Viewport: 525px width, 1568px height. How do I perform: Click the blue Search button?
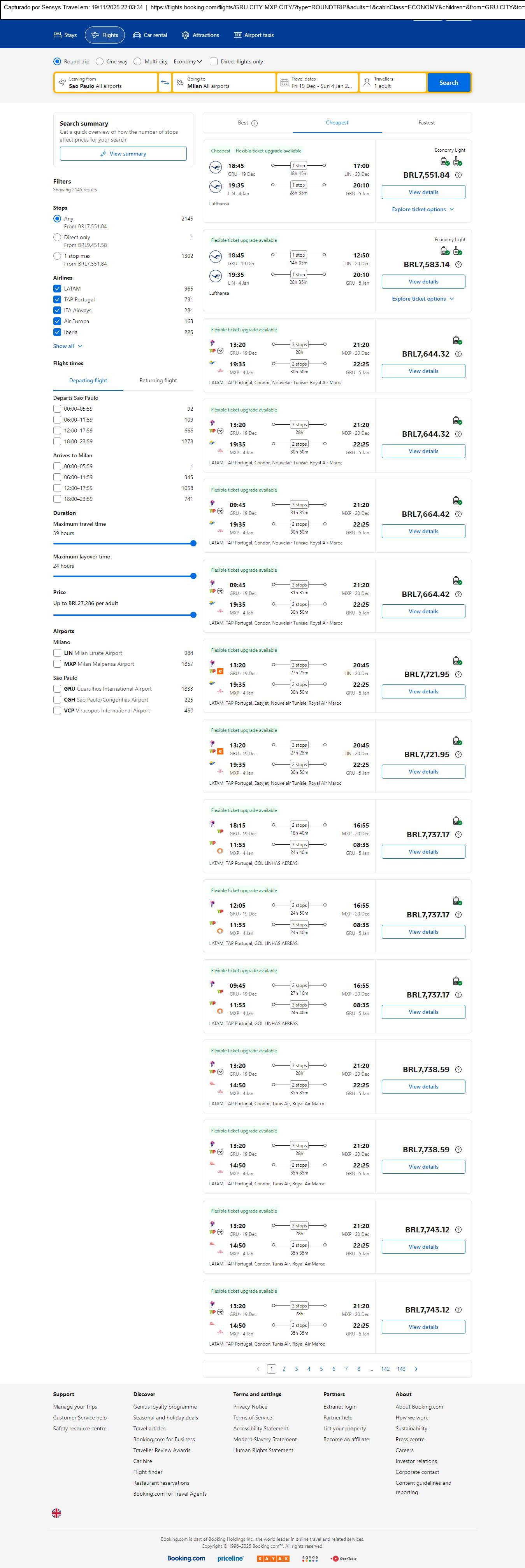[x=448, y=83]
